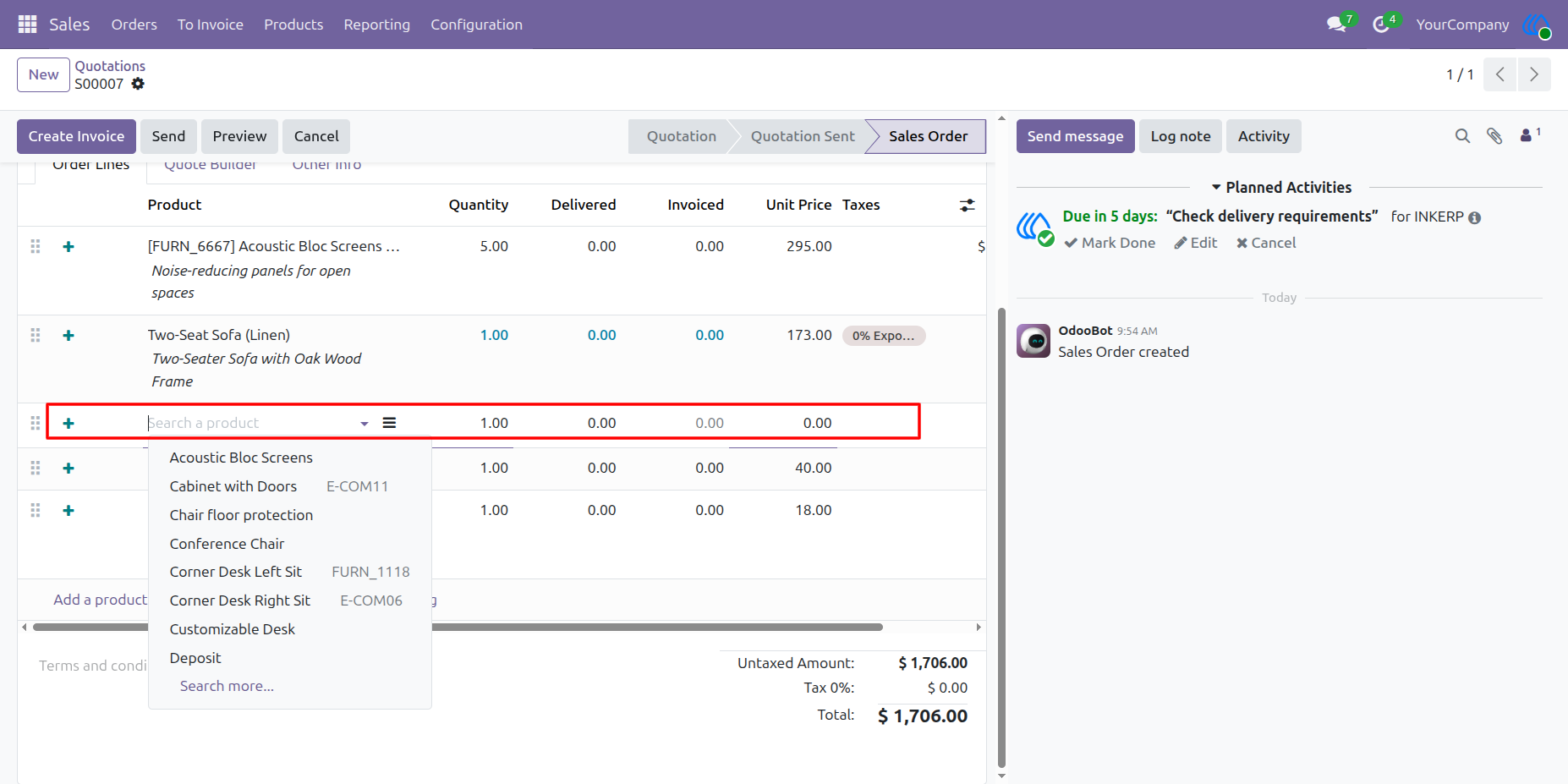The height and width of the screenshot is (784, 1568).
Task: Search messages with magnifier icon
Action: (x=1462, y=136)
